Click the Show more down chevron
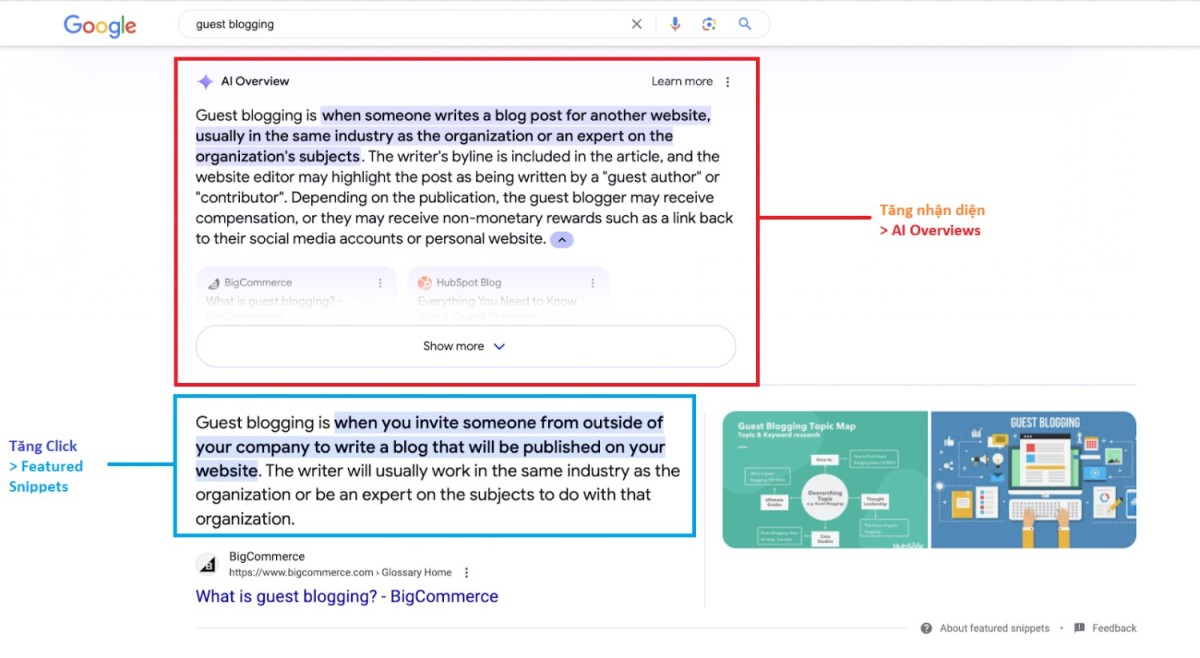Screen dimensions: 1200x658 tap(499, 346)
